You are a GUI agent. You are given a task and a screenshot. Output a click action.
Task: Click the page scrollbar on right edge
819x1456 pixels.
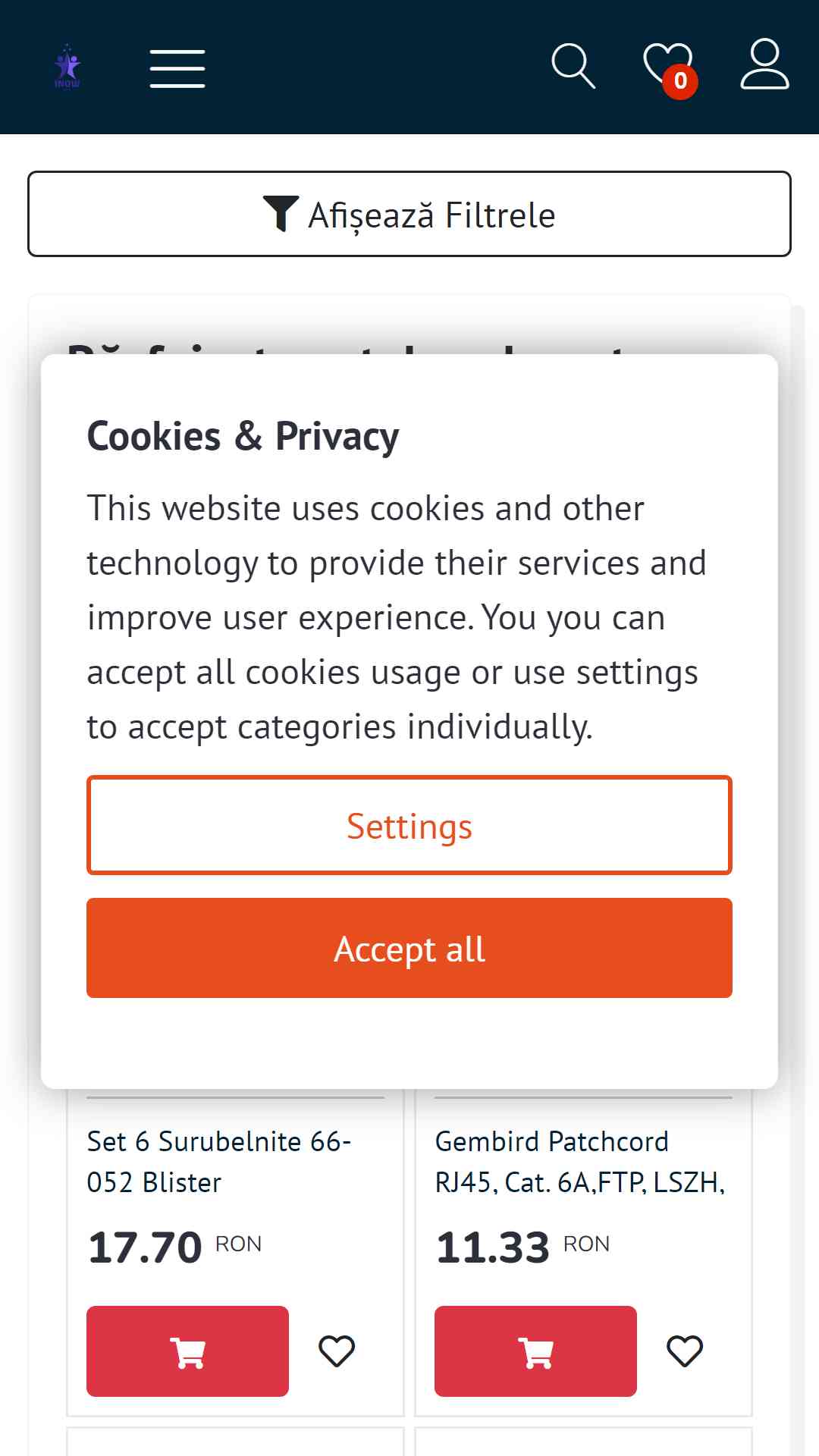(x=797, y=880)
